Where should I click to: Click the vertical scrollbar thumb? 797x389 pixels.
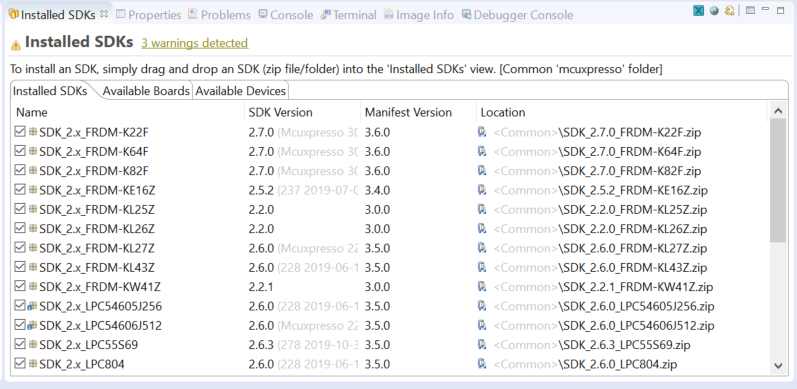[778, 181]
